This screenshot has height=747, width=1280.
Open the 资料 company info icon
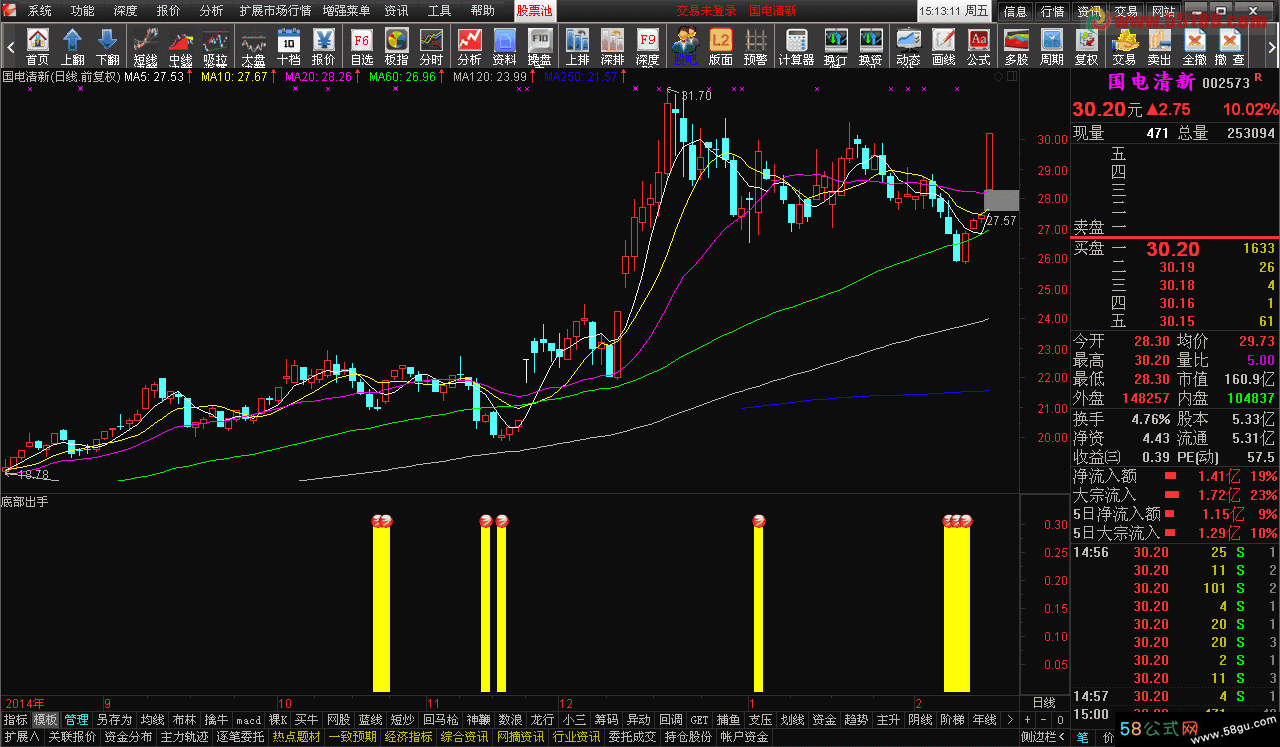point(504,46)
